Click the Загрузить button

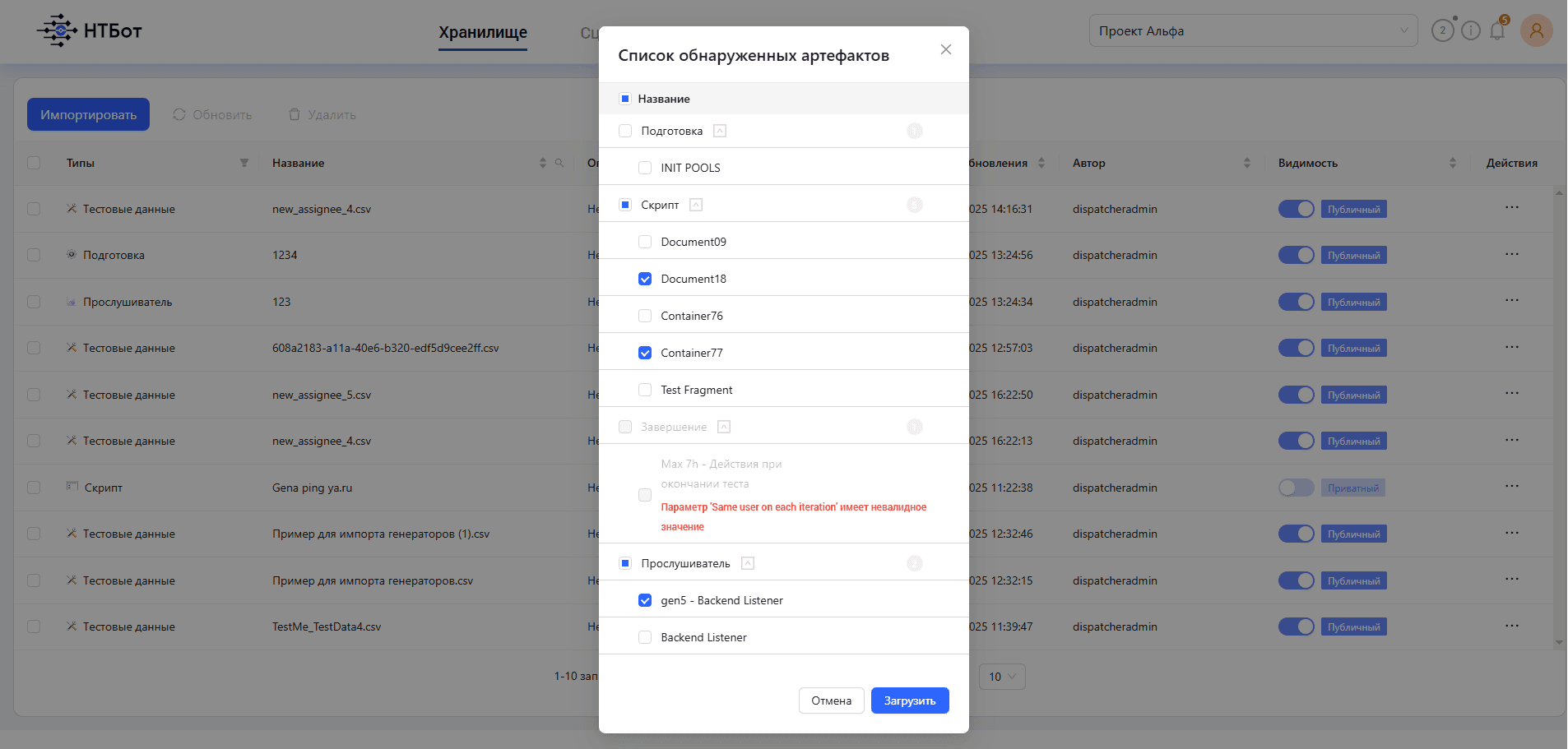(910, 700)
